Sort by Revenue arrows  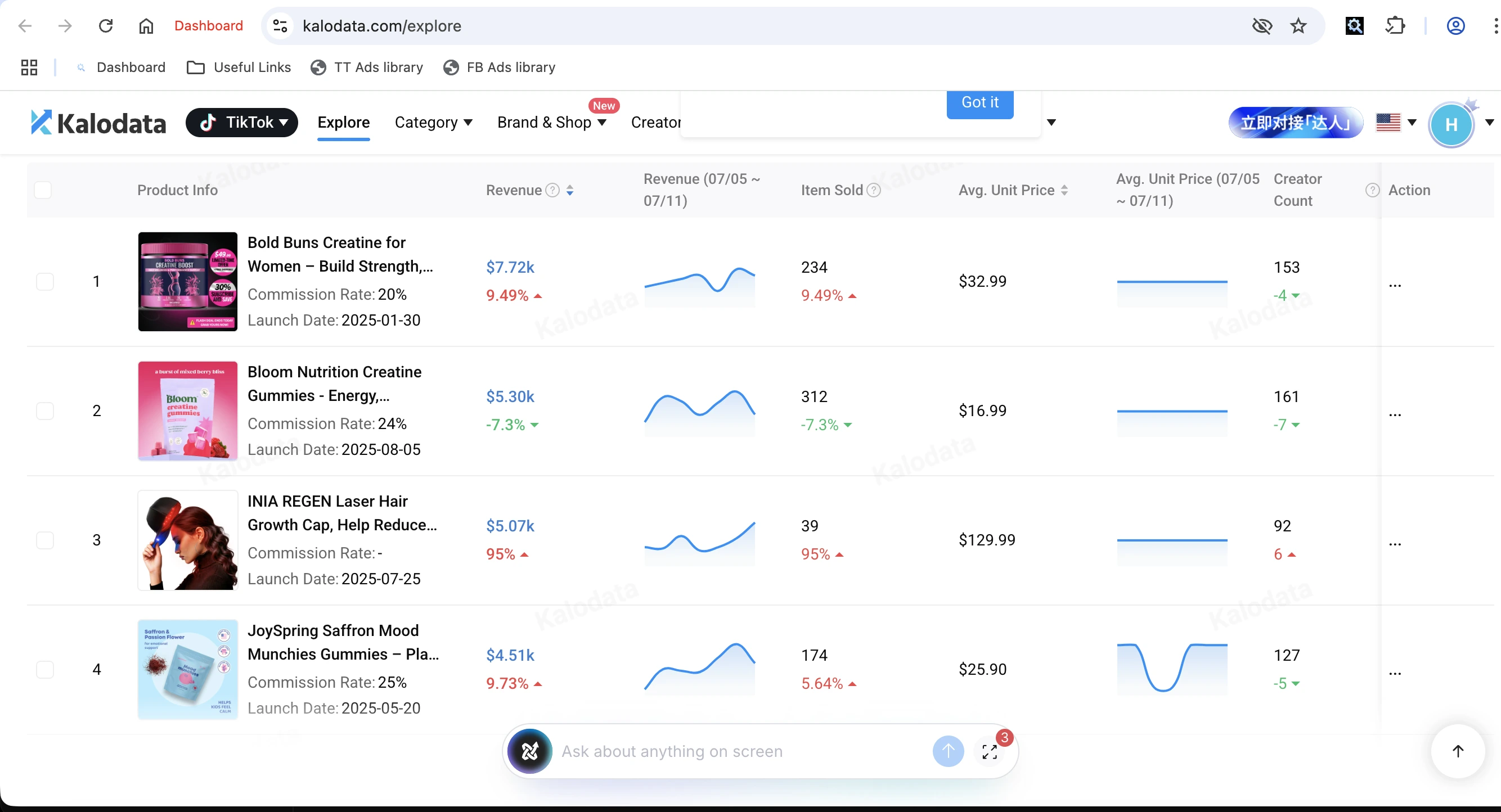pyautogui.click(x=570, y=190)
